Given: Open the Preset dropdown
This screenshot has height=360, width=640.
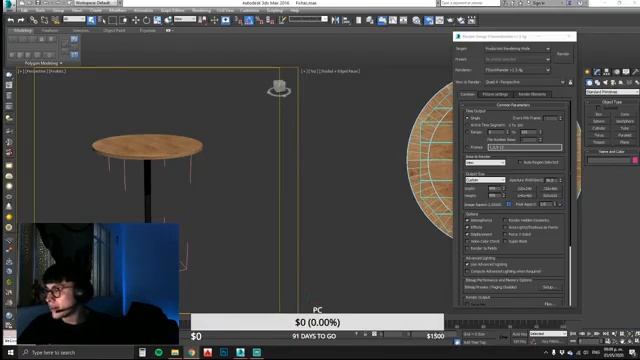Looking at the screenshot, I should (517, 60).
